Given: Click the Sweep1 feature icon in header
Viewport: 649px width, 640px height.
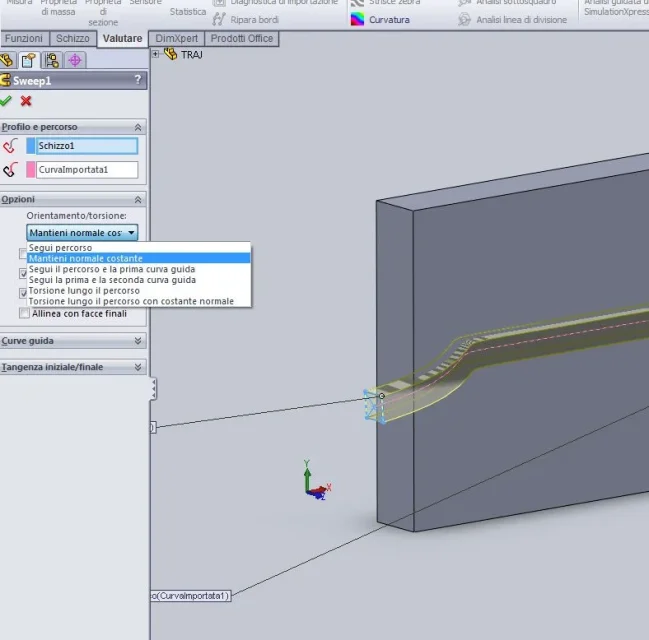Looking at the screenshot, I should tap(5, 80).
